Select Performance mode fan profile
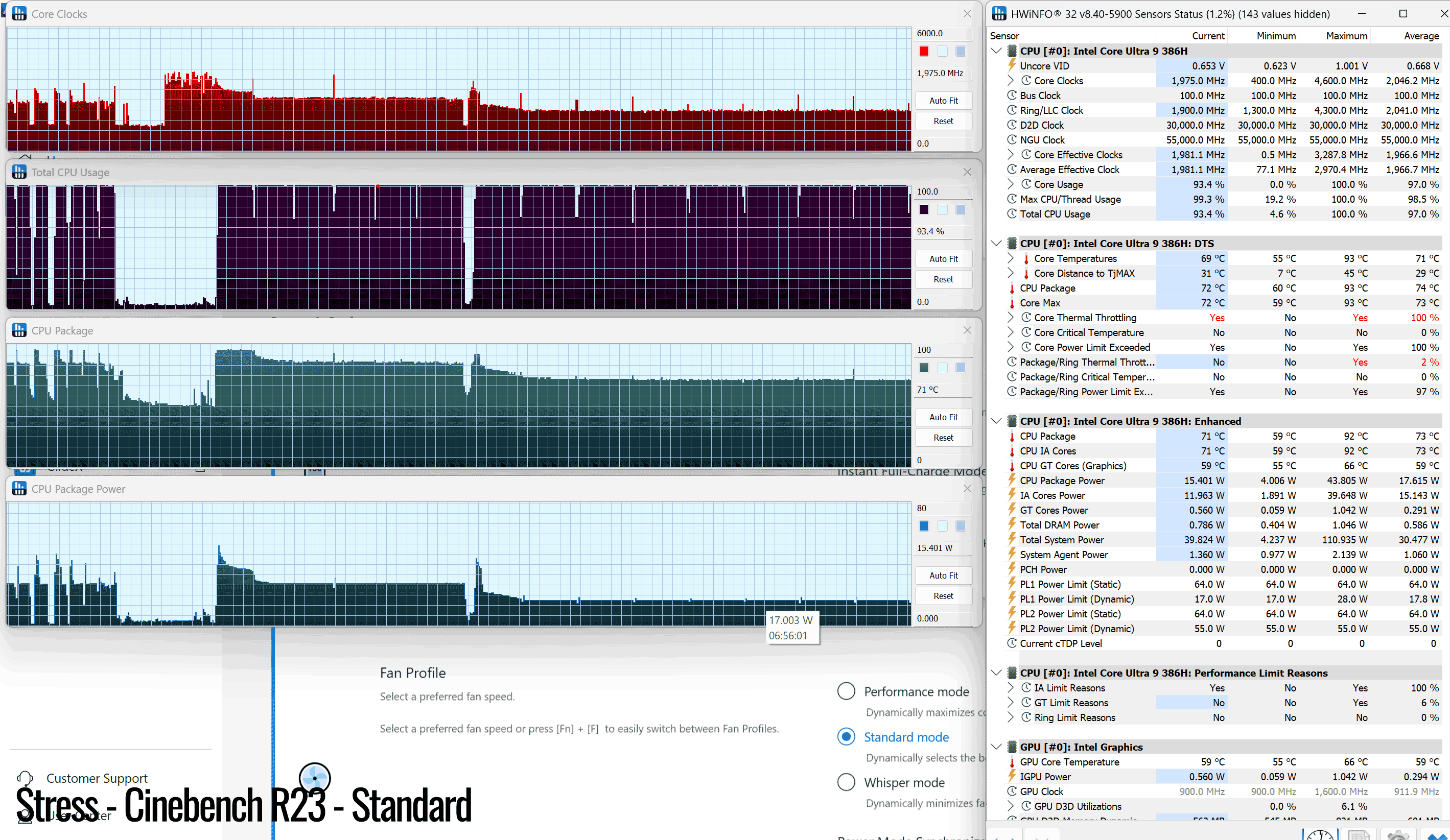The image size is (1450, 840). coord(846,691)
